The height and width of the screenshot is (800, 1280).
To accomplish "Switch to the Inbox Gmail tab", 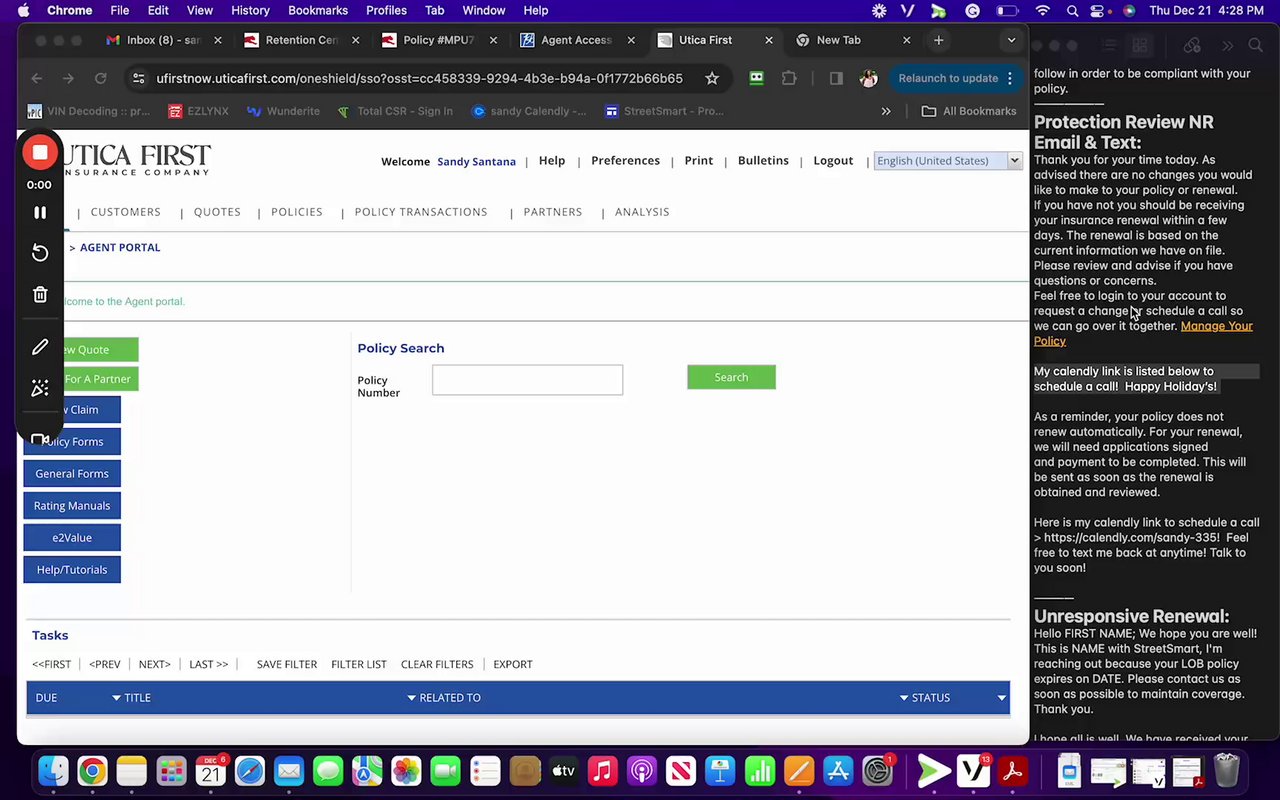I will tap(162, 40).
